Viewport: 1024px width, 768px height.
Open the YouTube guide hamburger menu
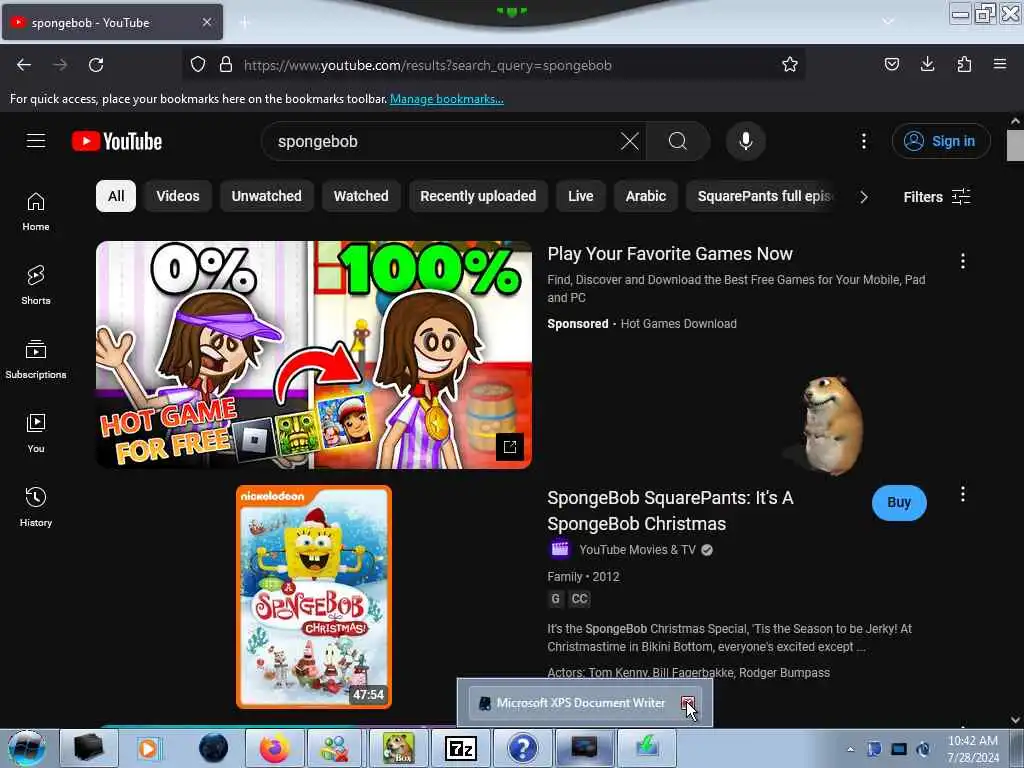[x=36, y=141]
